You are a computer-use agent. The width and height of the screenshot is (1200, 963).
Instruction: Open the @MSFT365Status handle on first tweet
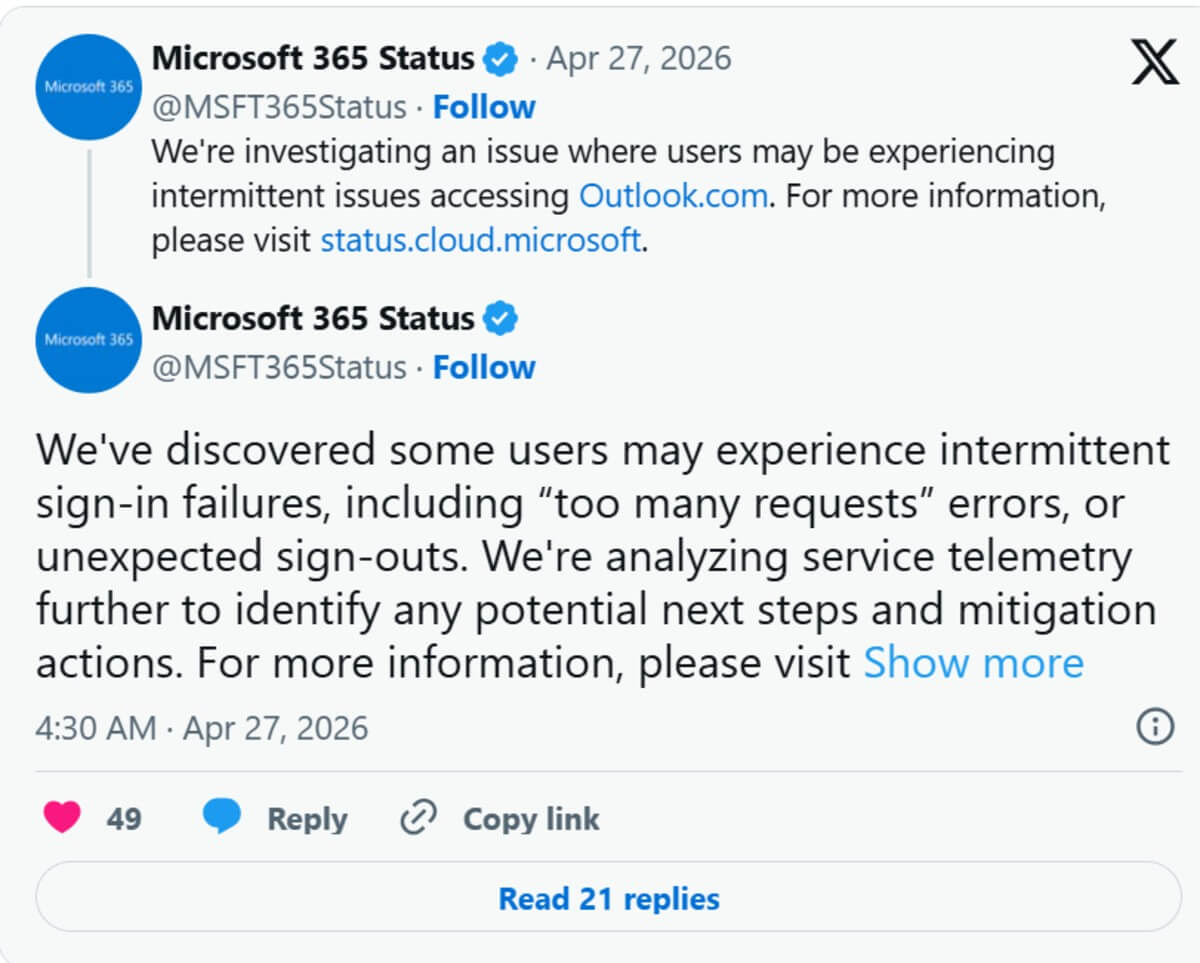[278, 106]
